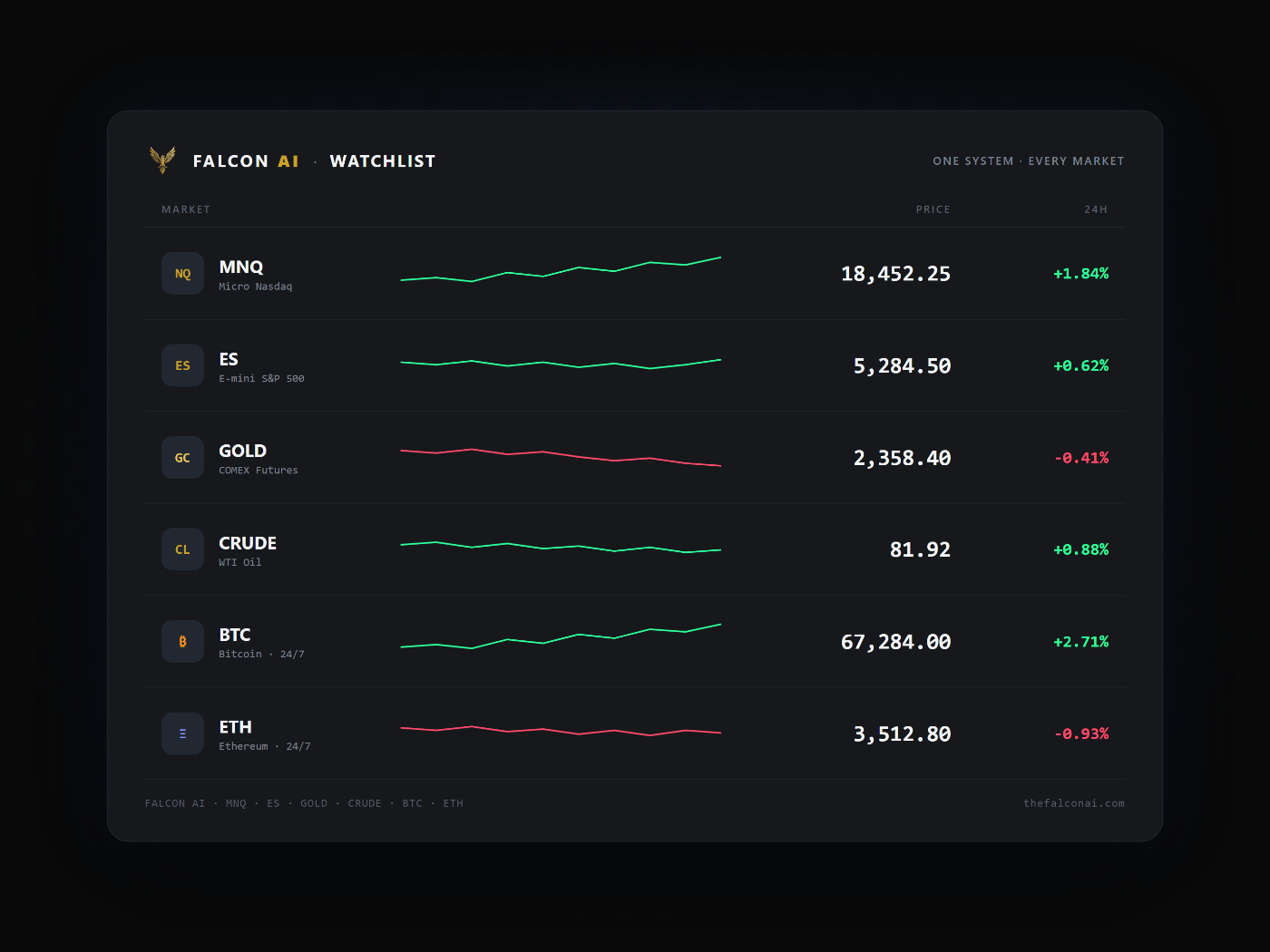Image resolution: width=1270 pixels, height=952 pixels.
Task: Select the NQ badge icon
Action: pyautogui.click(x=182, y=274)
